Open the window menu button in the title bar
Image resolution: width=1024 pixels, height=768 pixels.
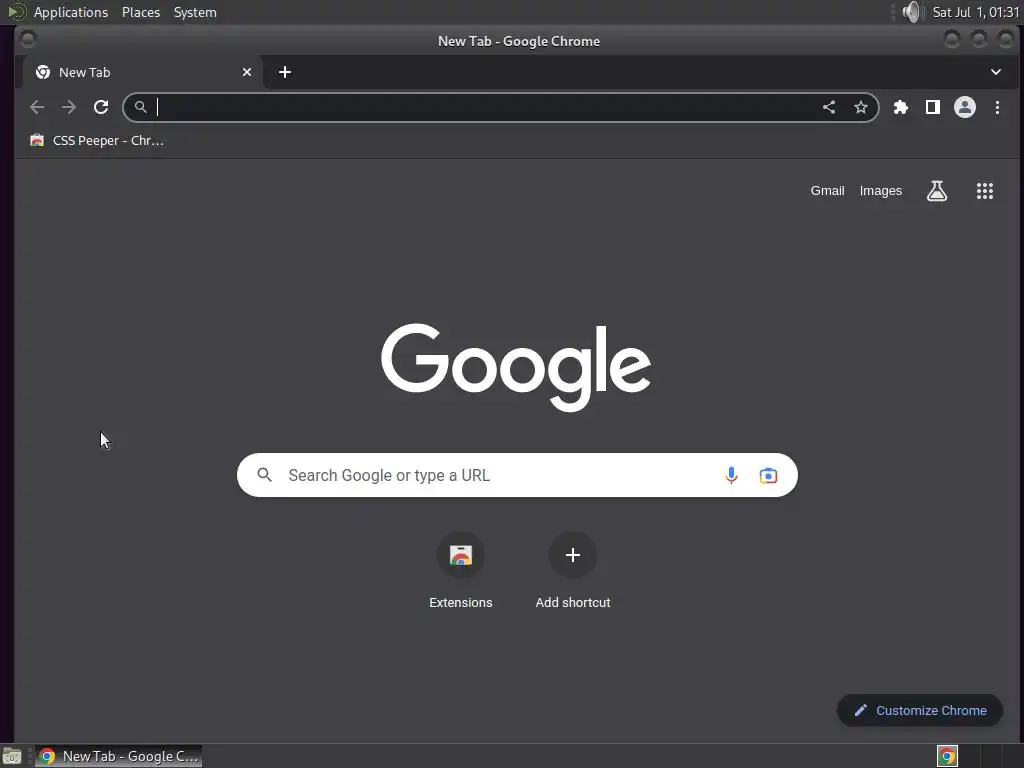[x=27, y=39]
